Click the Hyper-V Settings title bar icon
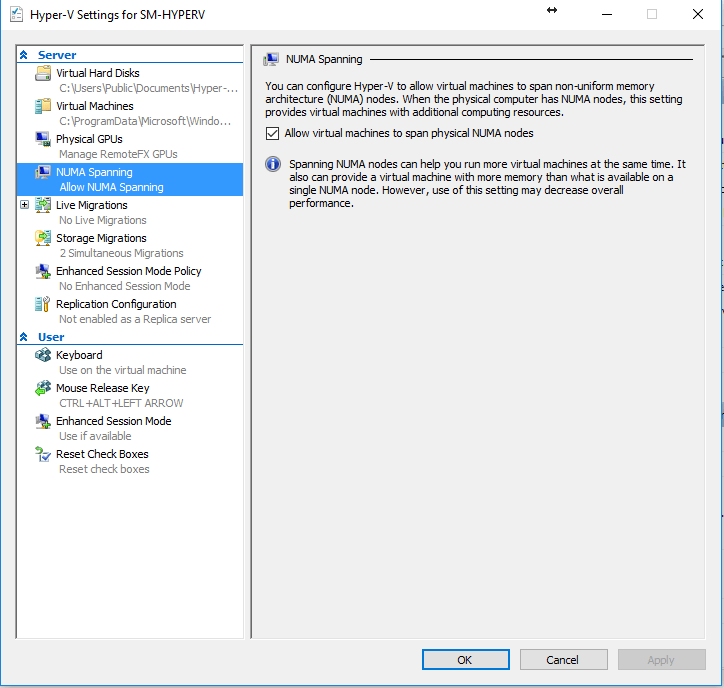 tap(16, 14)
